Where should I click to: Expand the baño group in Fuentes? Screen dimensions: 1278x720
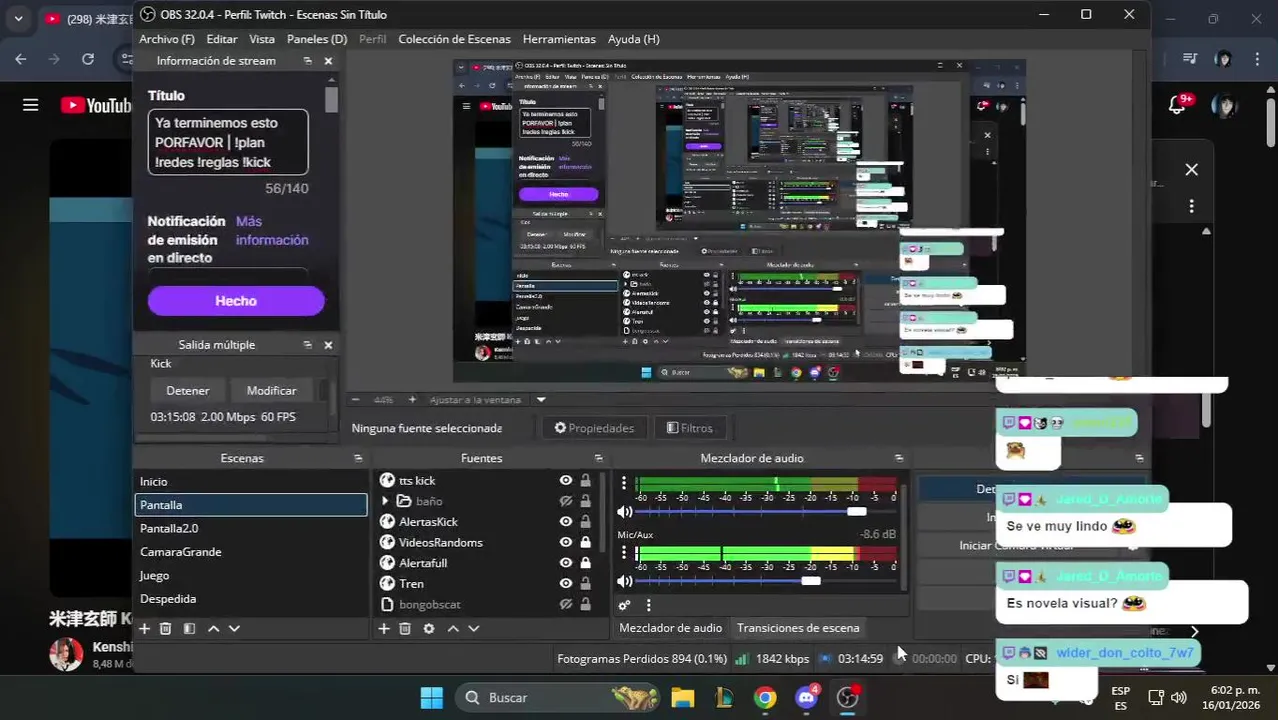click(x=386, y=501)
